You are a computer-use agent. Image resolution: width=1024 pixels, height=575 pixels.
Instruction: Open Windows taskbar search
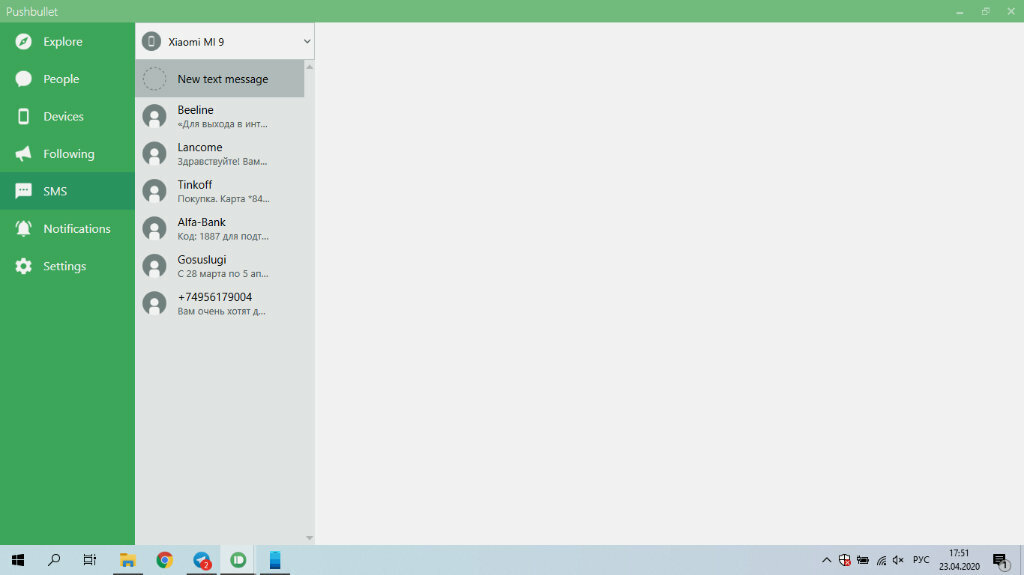coord(54,560)
